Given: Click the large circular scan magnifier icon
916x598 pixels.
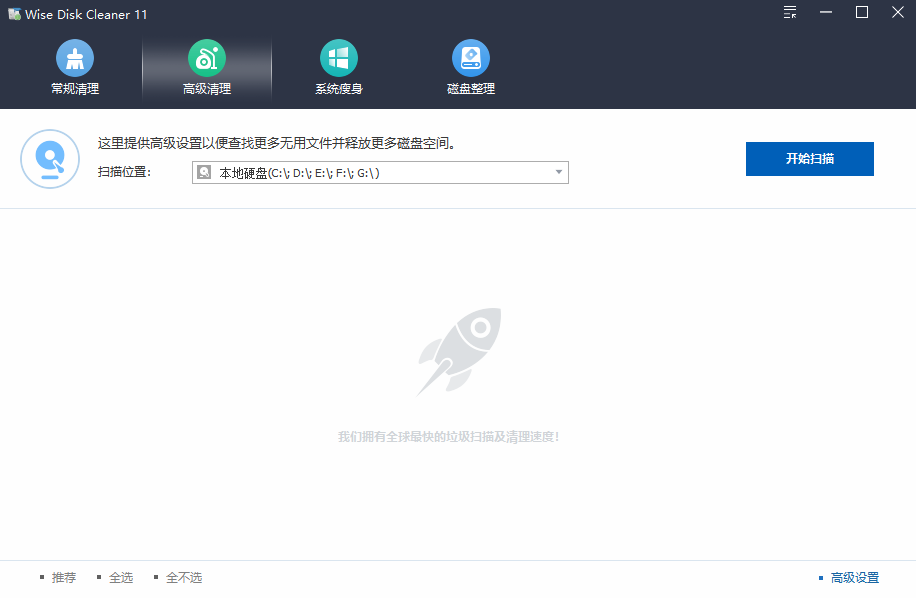Looking at the screenshot, I should tap(50, 159).
